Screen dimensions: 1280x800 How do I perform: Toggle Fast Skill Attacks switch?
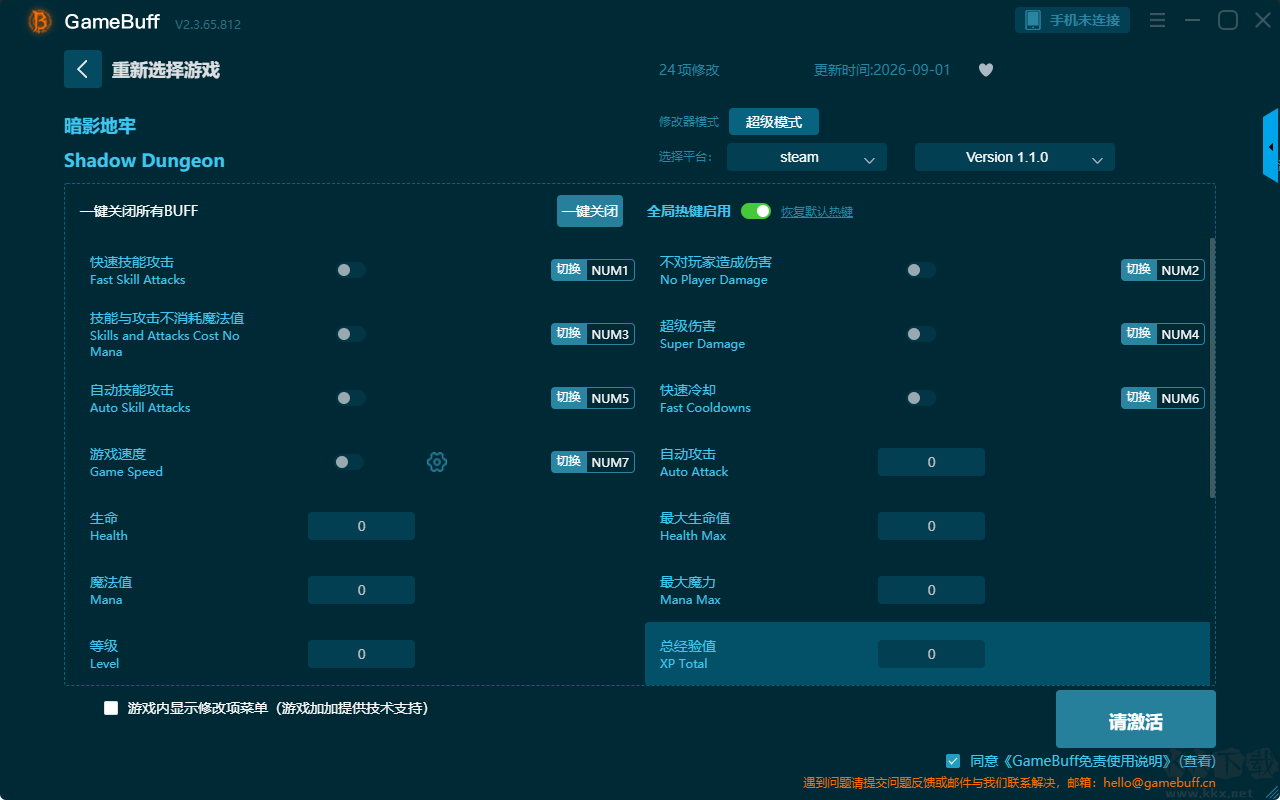tap(351, 270)
